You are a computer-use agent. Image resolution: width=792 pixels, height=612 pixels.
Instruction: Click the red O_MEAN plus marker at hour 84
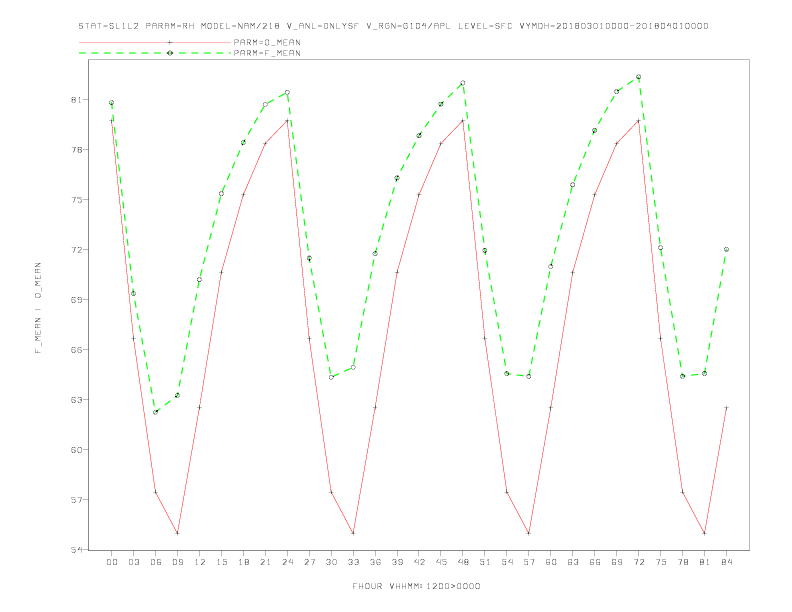(726, 407)
